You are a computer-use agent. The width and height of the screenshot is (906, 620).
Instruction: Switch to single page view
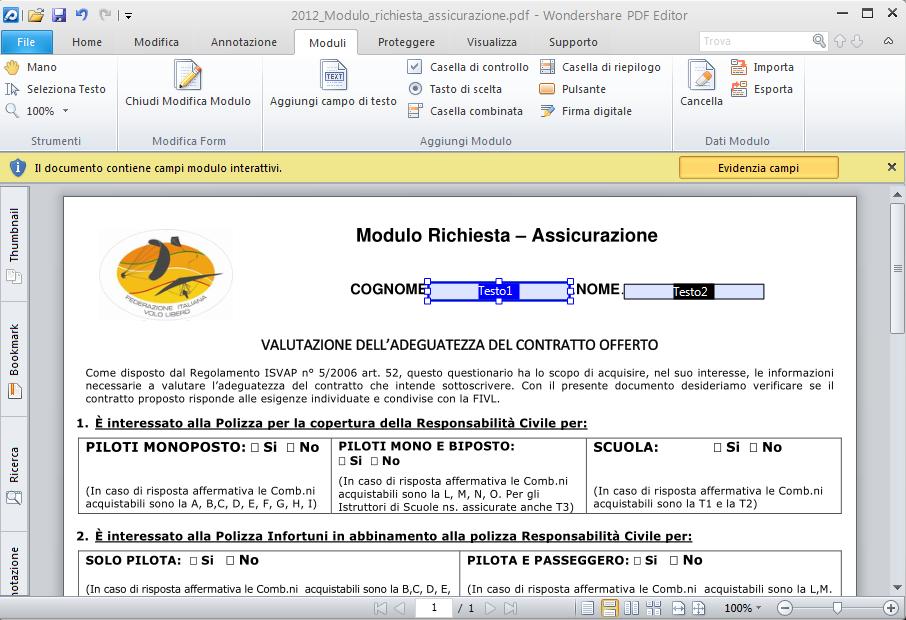pyautogui.click(x=587, y=608)
